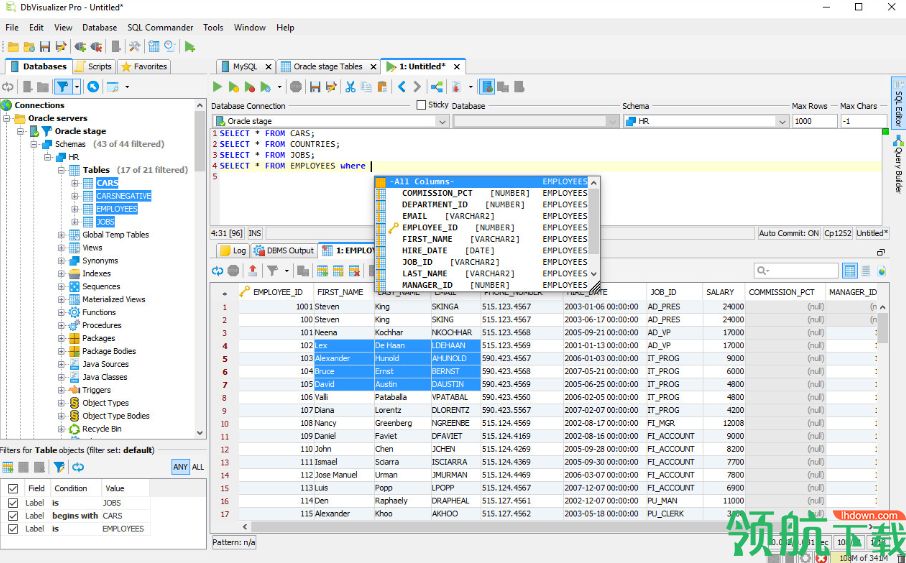Click the blue locate circle icon in Databases toolbar
This screenshot has width=906, height=563.
[x=93, y=87]
